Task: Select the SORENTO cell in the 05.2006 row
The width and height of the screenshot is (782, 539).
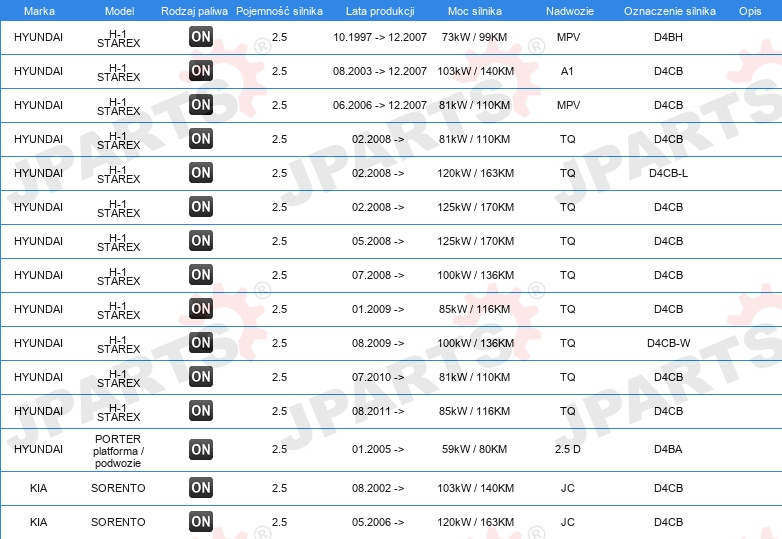Action: [x=118, y=522]
